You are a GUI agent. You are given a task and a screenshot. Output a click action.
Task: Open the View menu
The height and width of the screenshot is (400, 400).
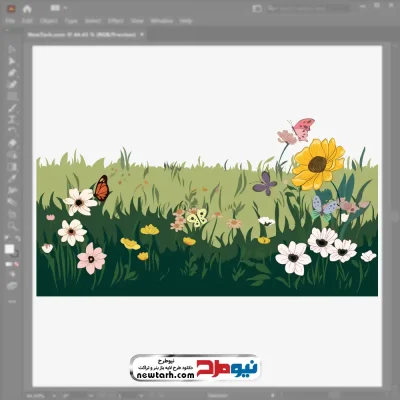pyautogui.click(x=137, y=21)
